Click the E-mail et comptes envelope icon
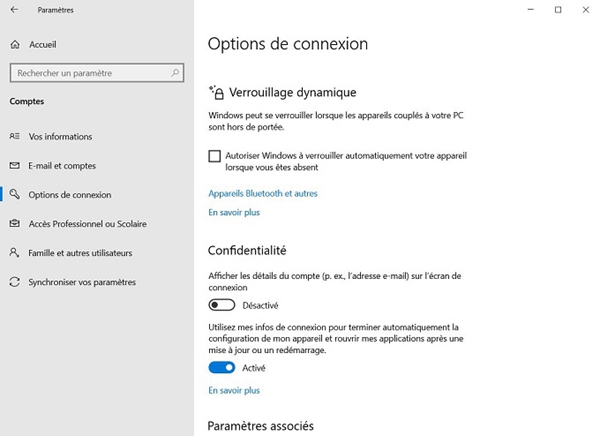600x436 pixels. [15, 165]
